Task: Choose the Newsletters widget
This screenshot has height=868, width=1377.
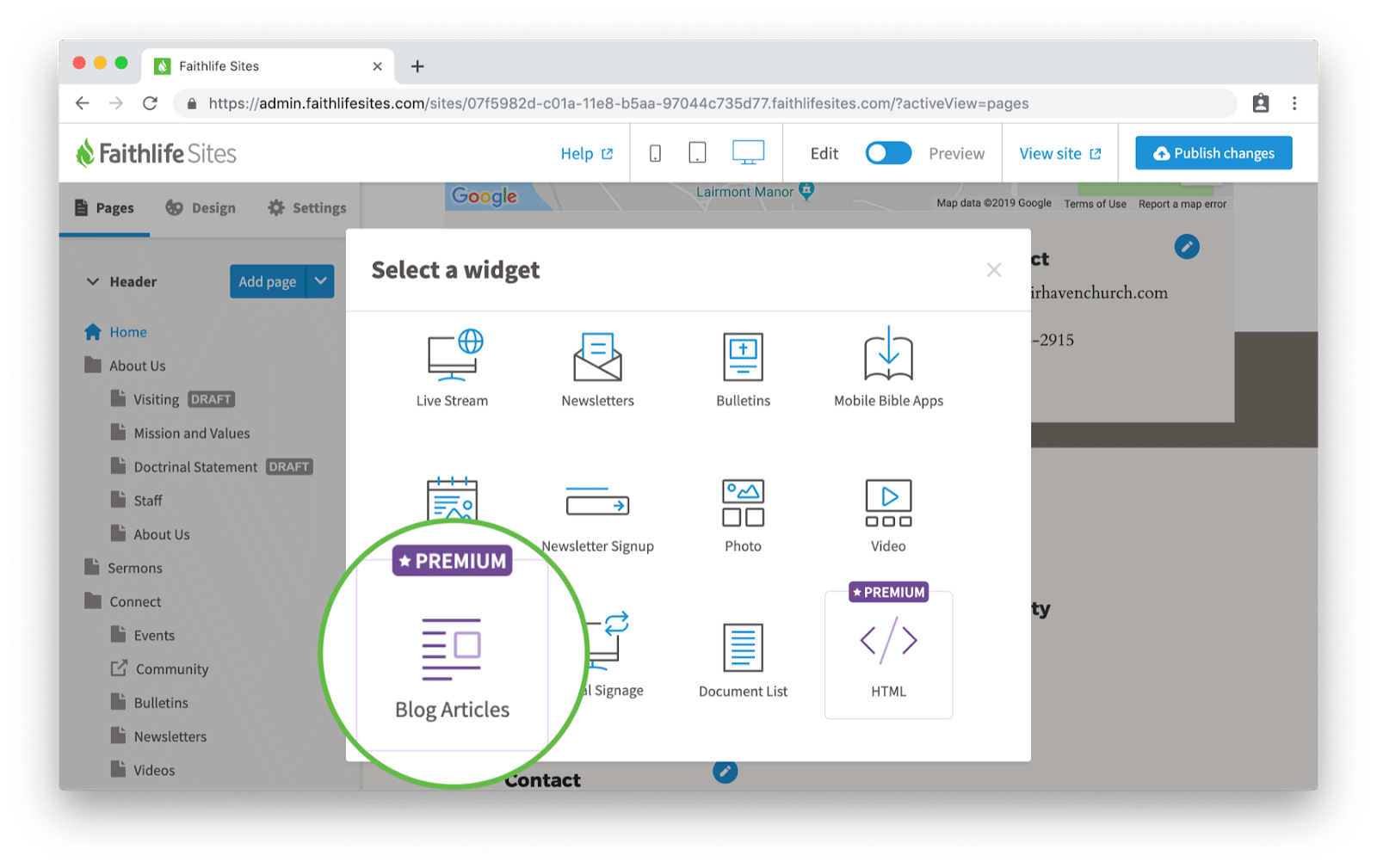Action: [597, 368]
